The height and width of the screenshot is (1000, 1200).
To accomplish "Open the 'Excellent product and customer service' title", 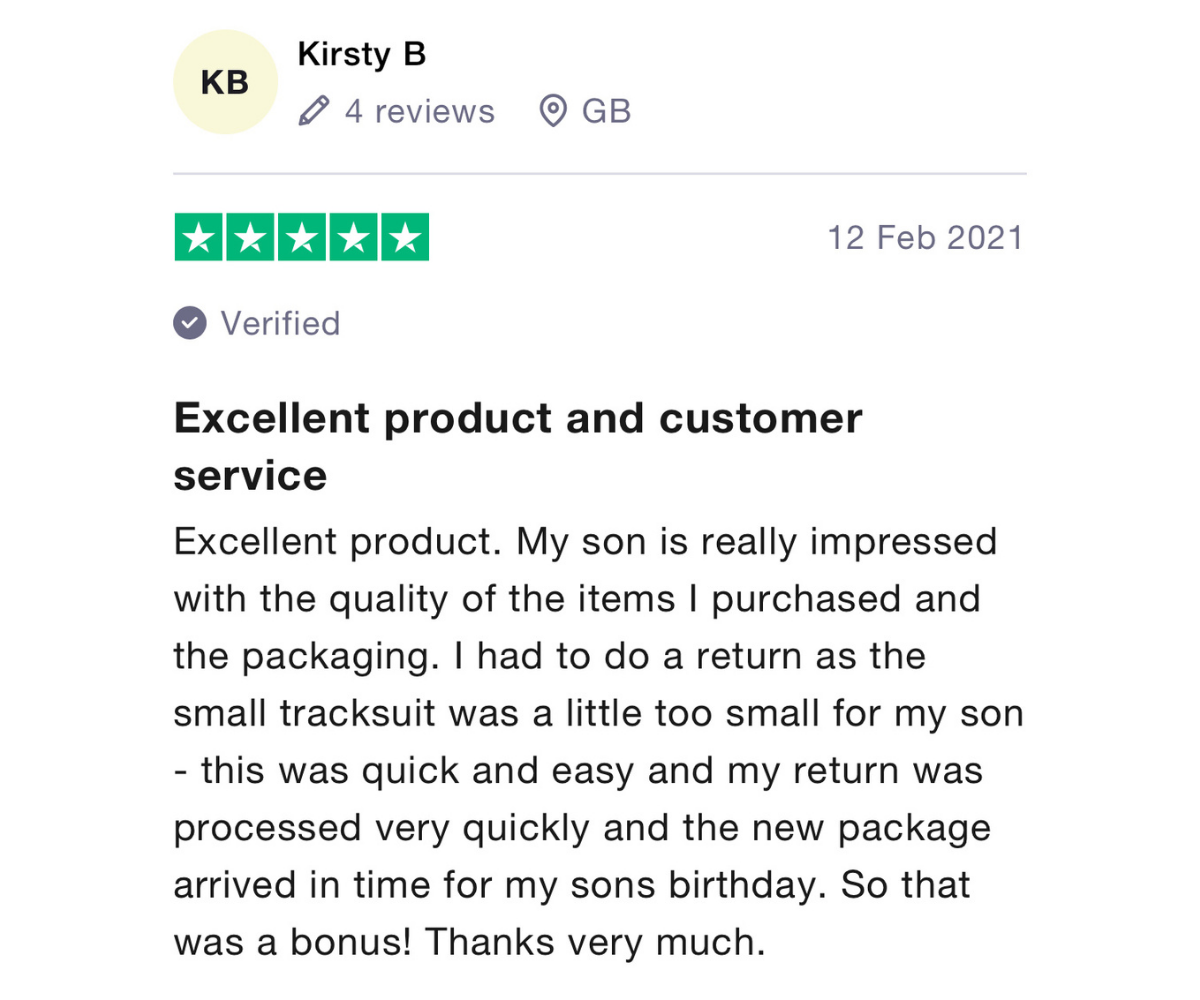I will (518, 446).
